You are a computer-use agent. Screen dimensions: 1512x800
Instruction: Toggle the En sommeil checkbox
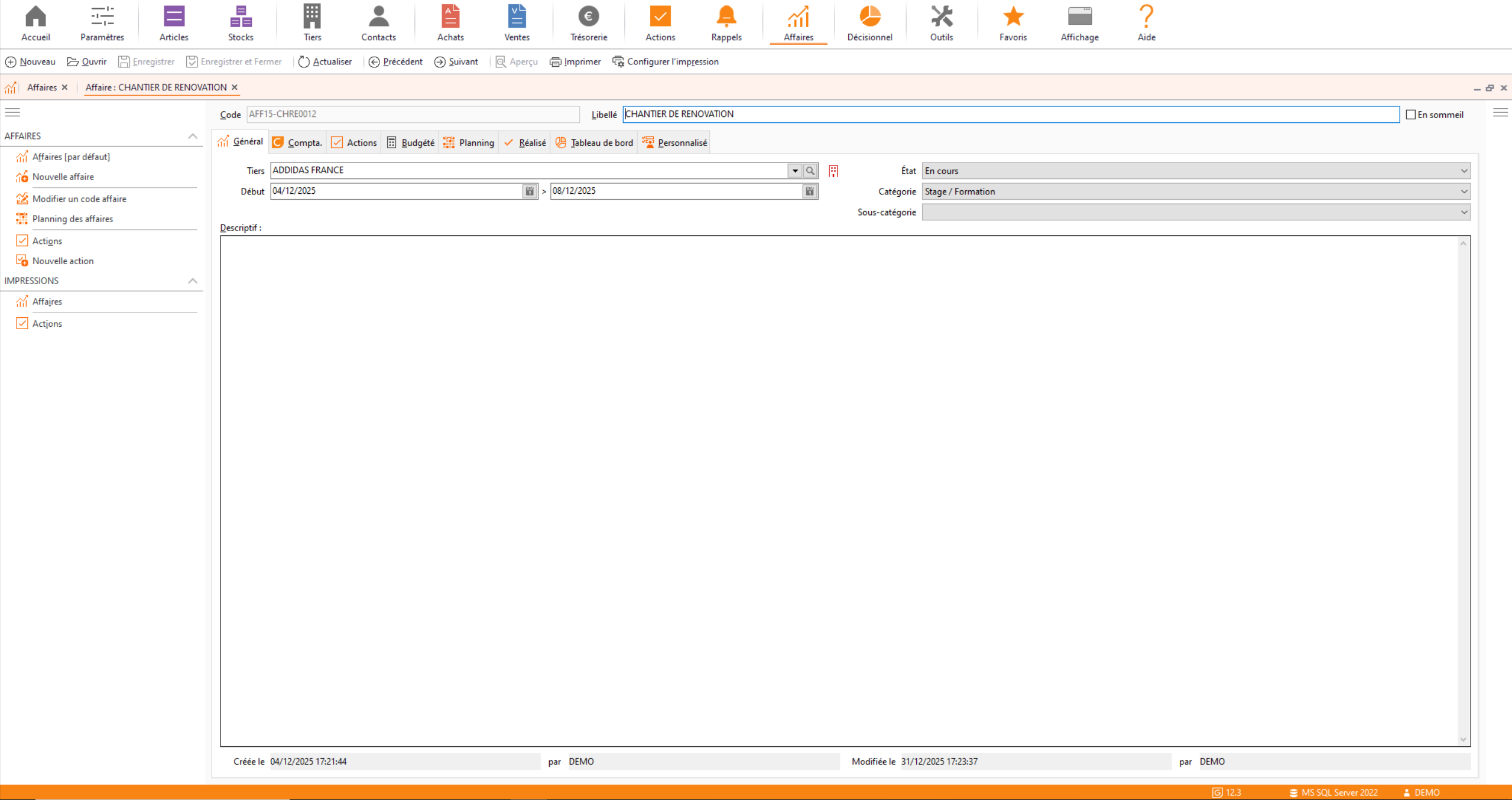[1411, 115]
